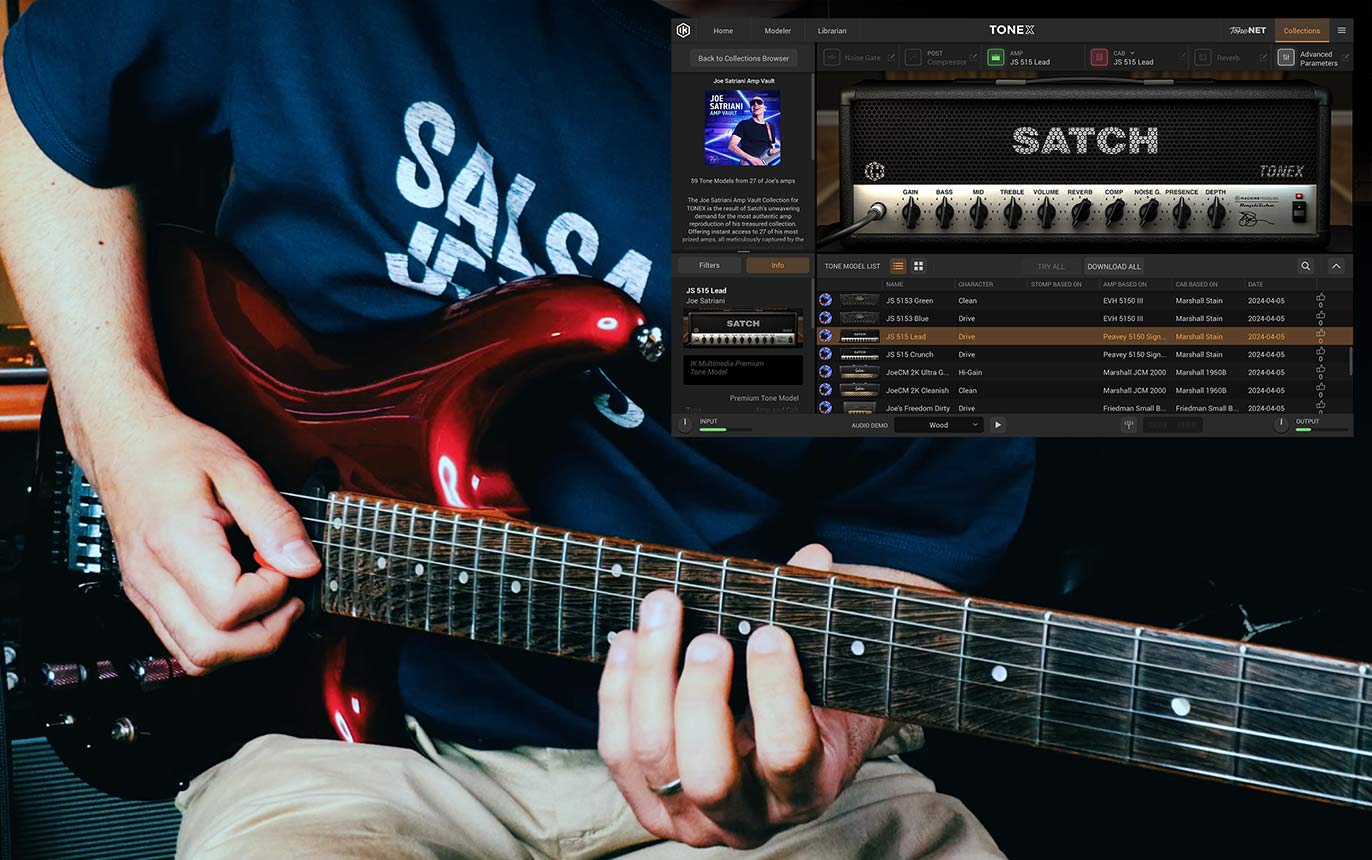
Task: Open the hamburger menu
Action: pyautogui.click(x=1341, y=30)
